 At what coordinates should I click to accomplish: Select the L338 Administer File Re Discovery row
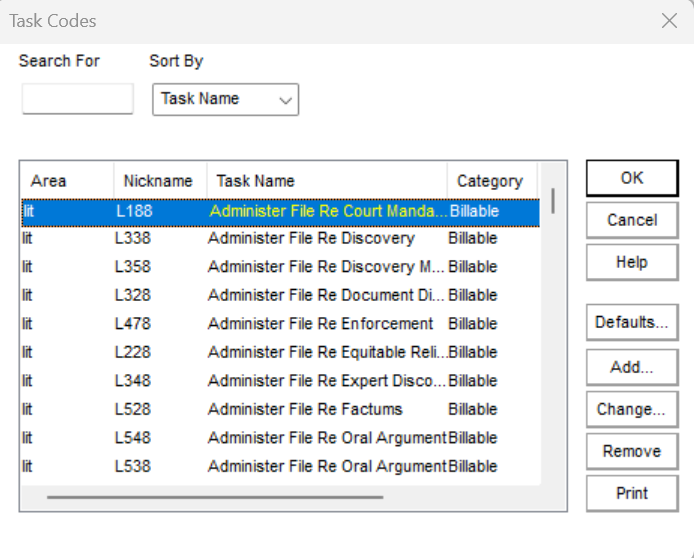(310, 239)
